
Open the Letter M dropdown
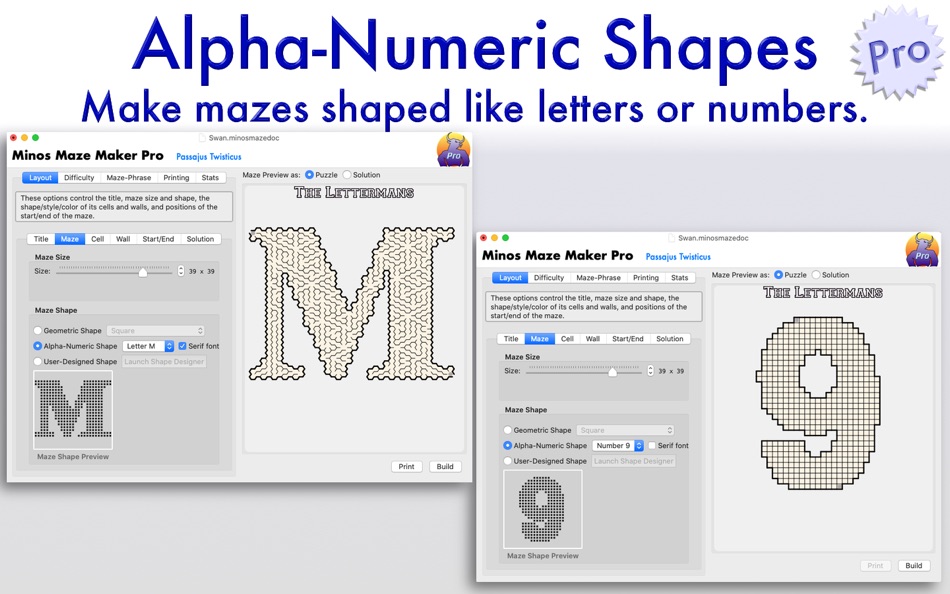pos(148,346)
